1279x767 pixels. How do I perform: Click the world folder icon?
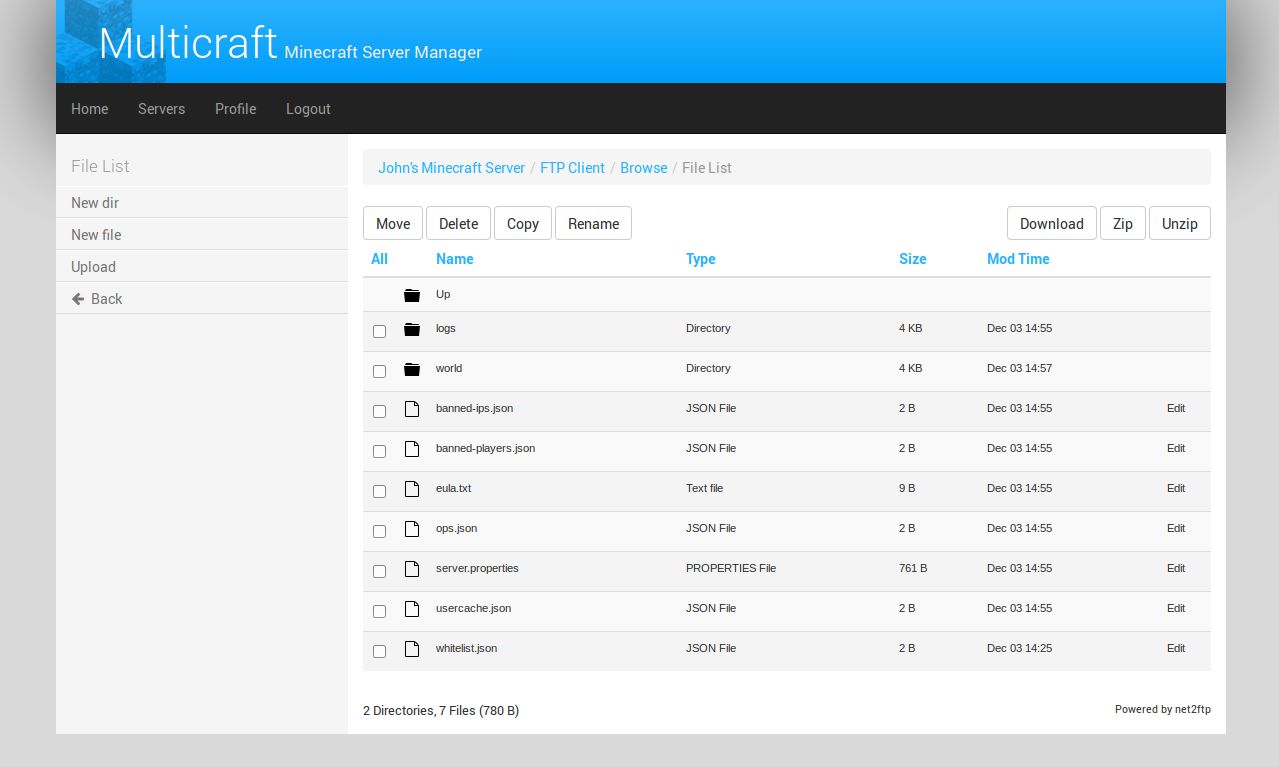pos(412,369)
